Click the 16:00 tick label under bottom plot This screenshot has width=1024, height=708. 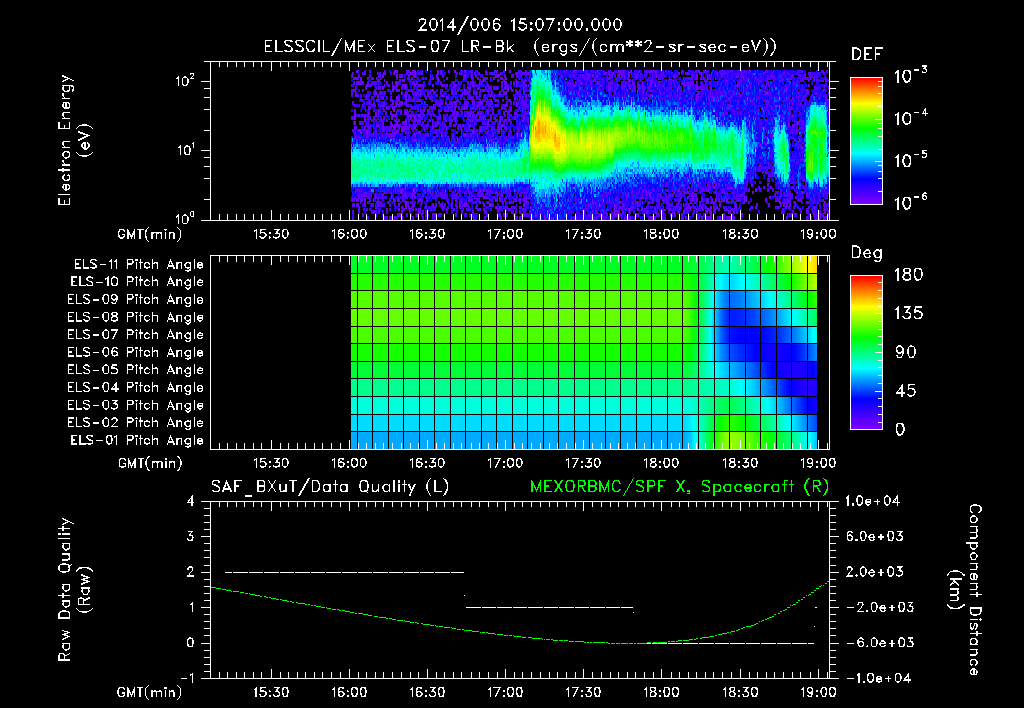349,692
